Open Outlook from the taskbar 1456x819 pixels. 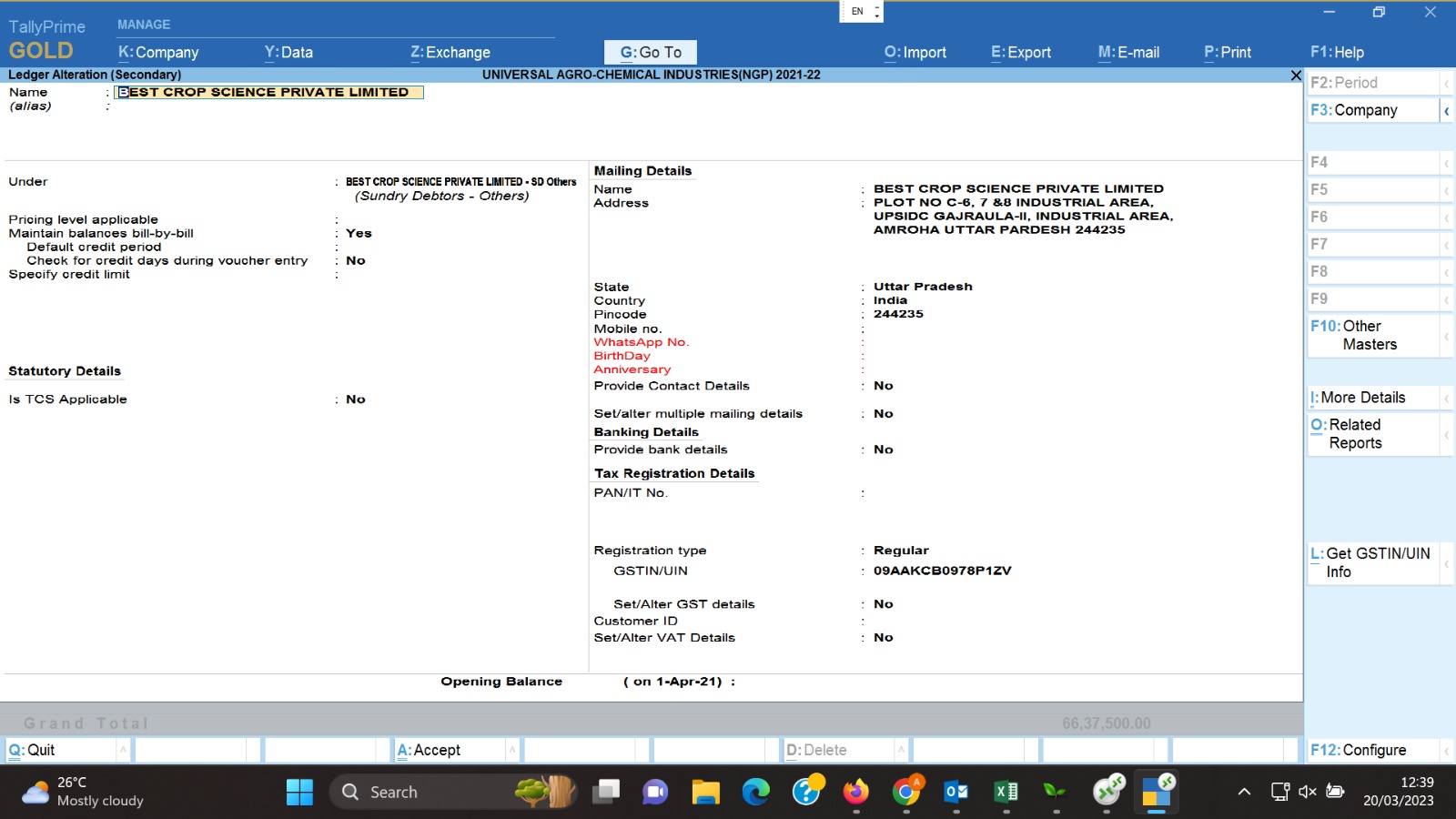tap(955, 792)
